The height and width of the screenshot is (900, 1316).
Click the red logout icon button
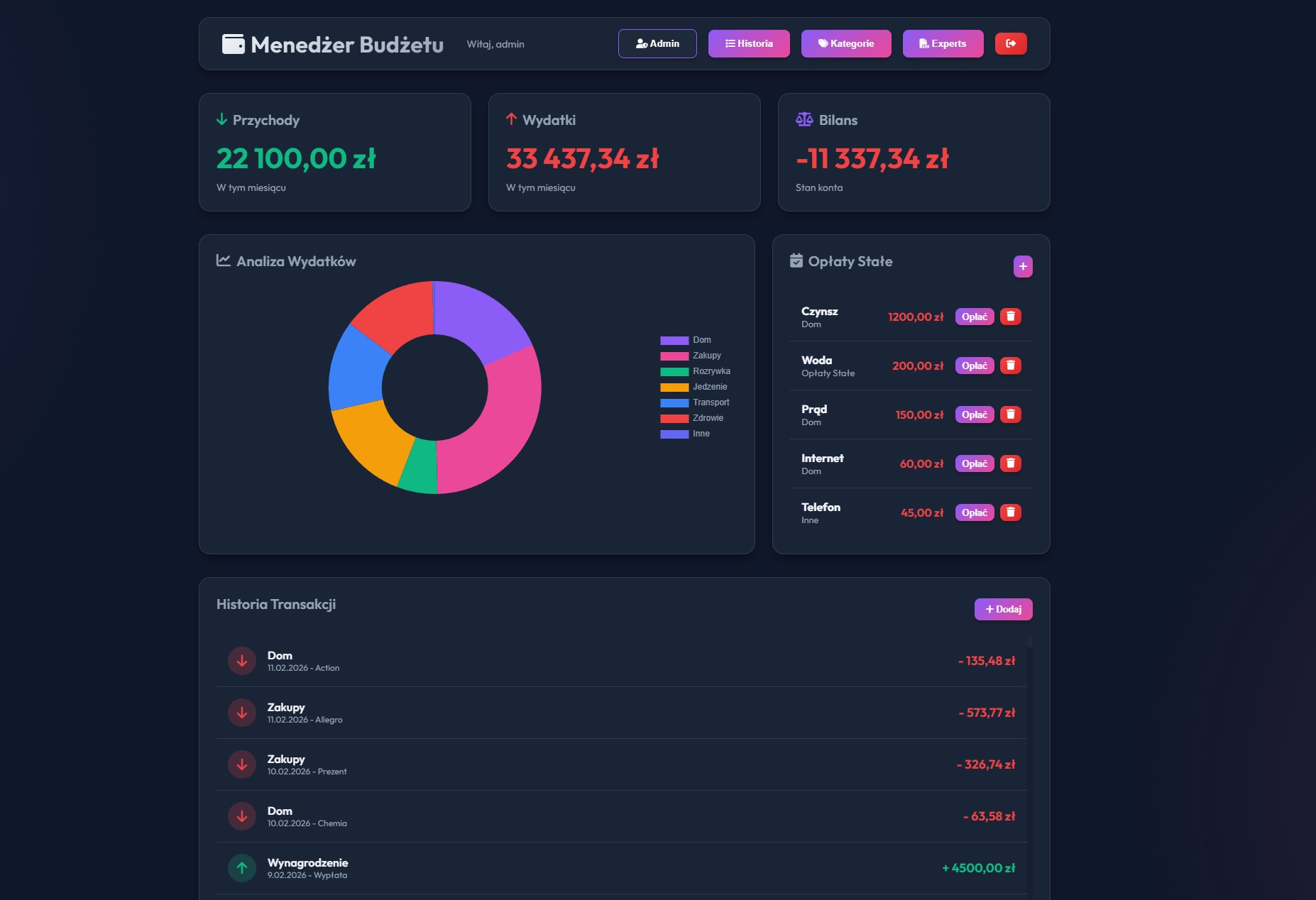pyautogui.click(x=1011, y=43)
